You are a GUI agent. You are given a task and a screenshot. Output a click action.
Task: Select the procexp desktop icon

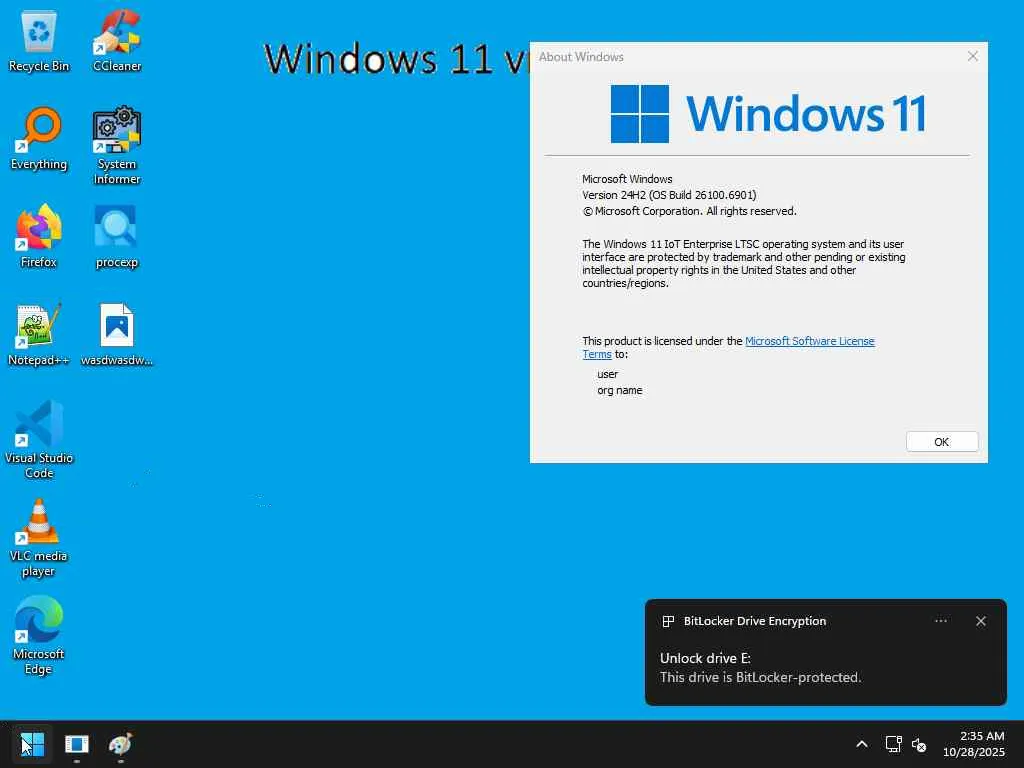click(x=117, y=236)
